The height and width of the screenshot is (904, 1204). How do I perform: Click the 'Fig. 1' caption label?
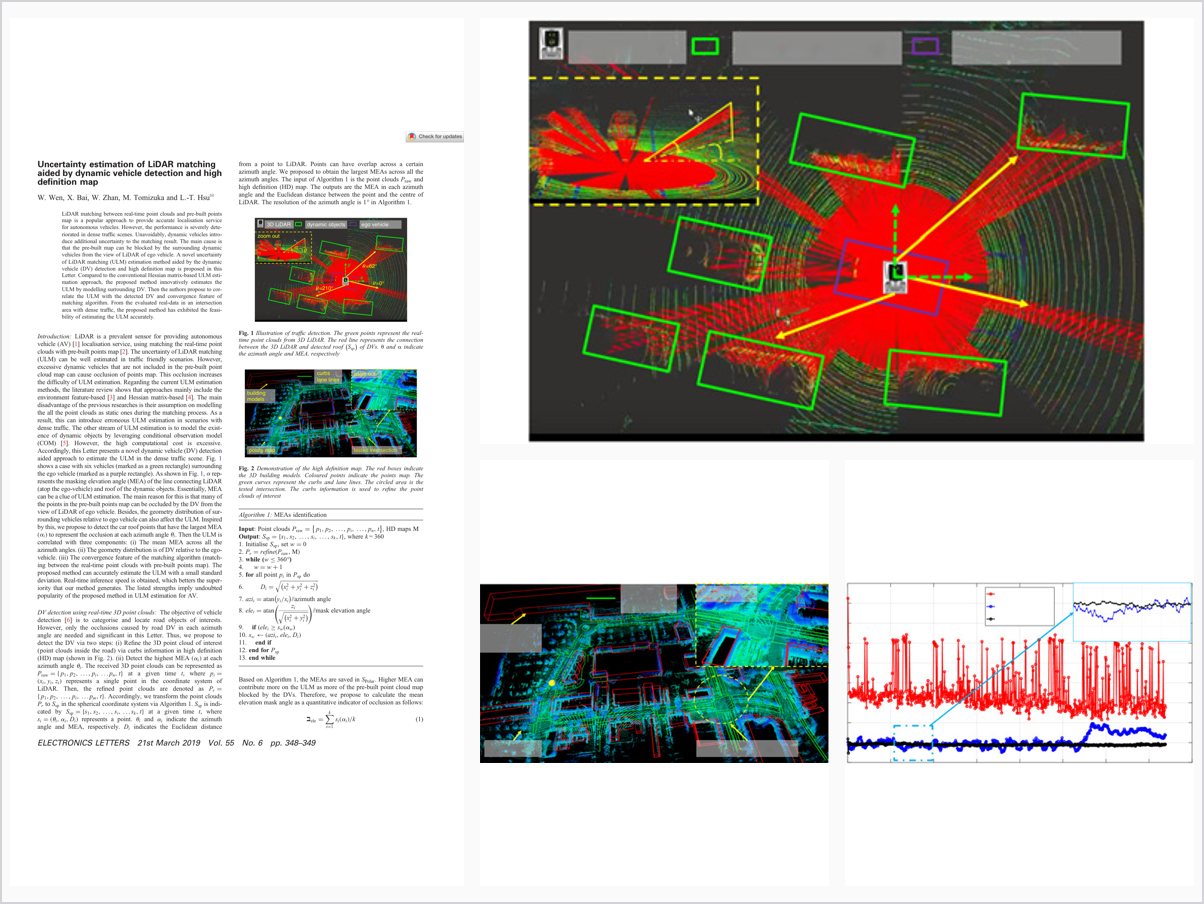pos(247,332)
